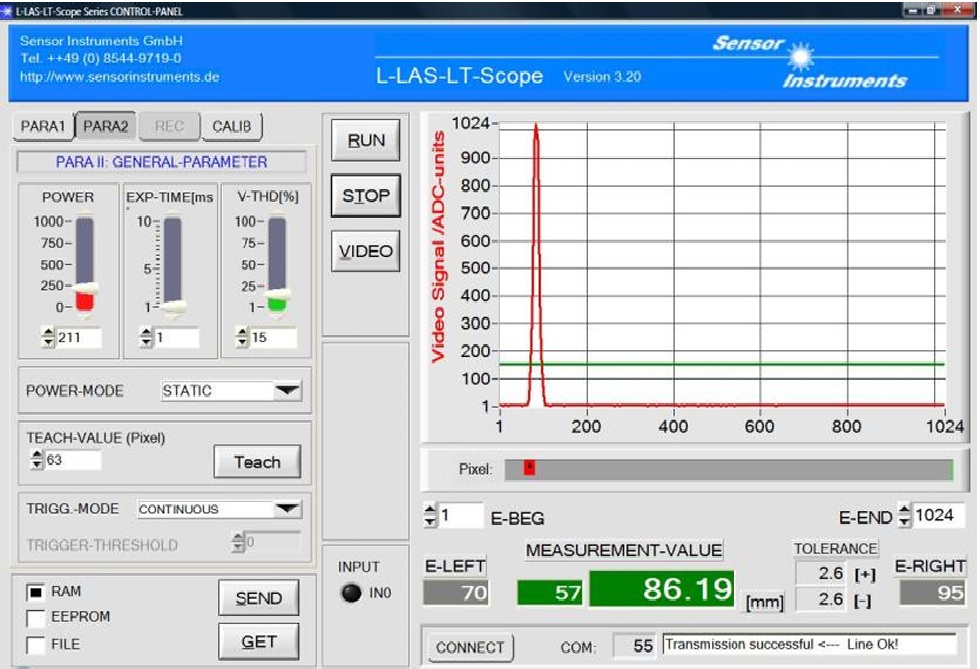This screenshot has width=980, height=669.
Task: Click the RUN button
Action: (366, 141)
